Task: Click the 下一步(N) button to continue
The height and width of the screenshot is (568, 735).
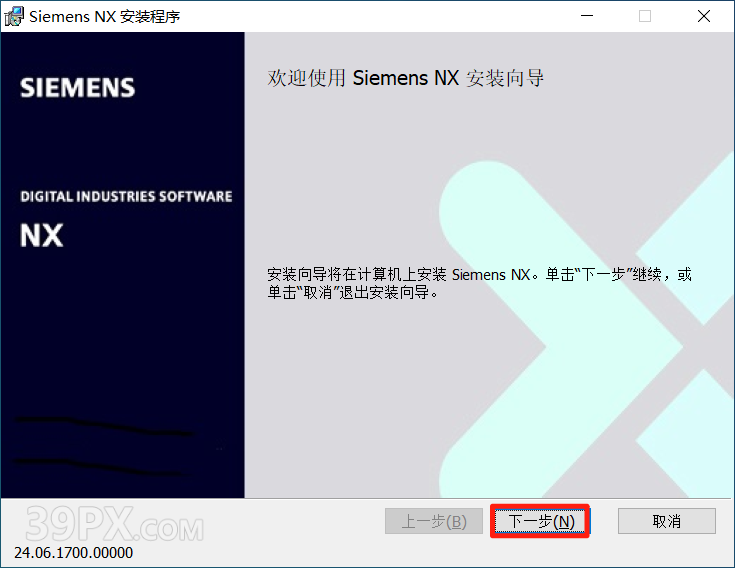Action: 540,521
